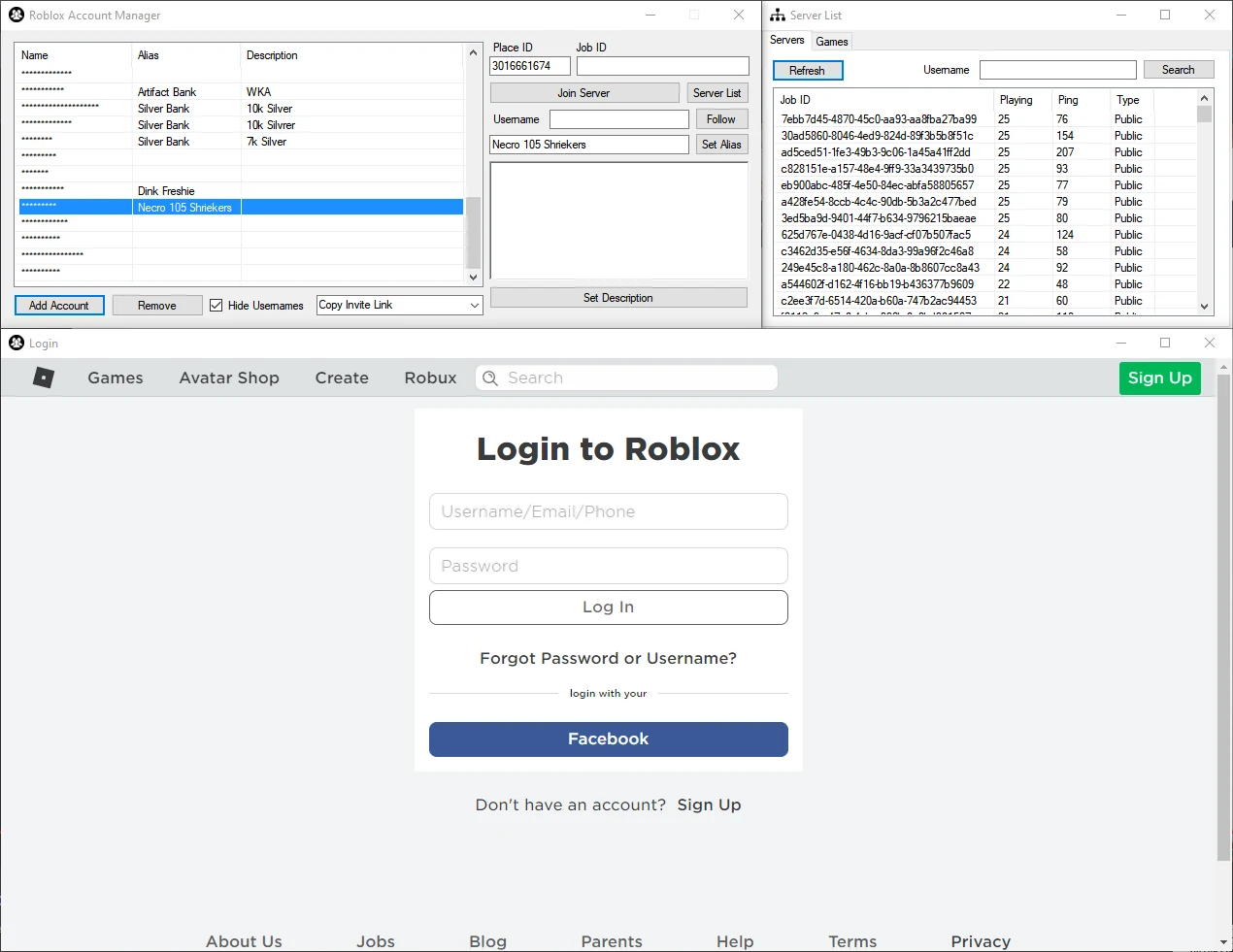Click the Roblox Account Manager title bar icon

[x=16, y=15]
